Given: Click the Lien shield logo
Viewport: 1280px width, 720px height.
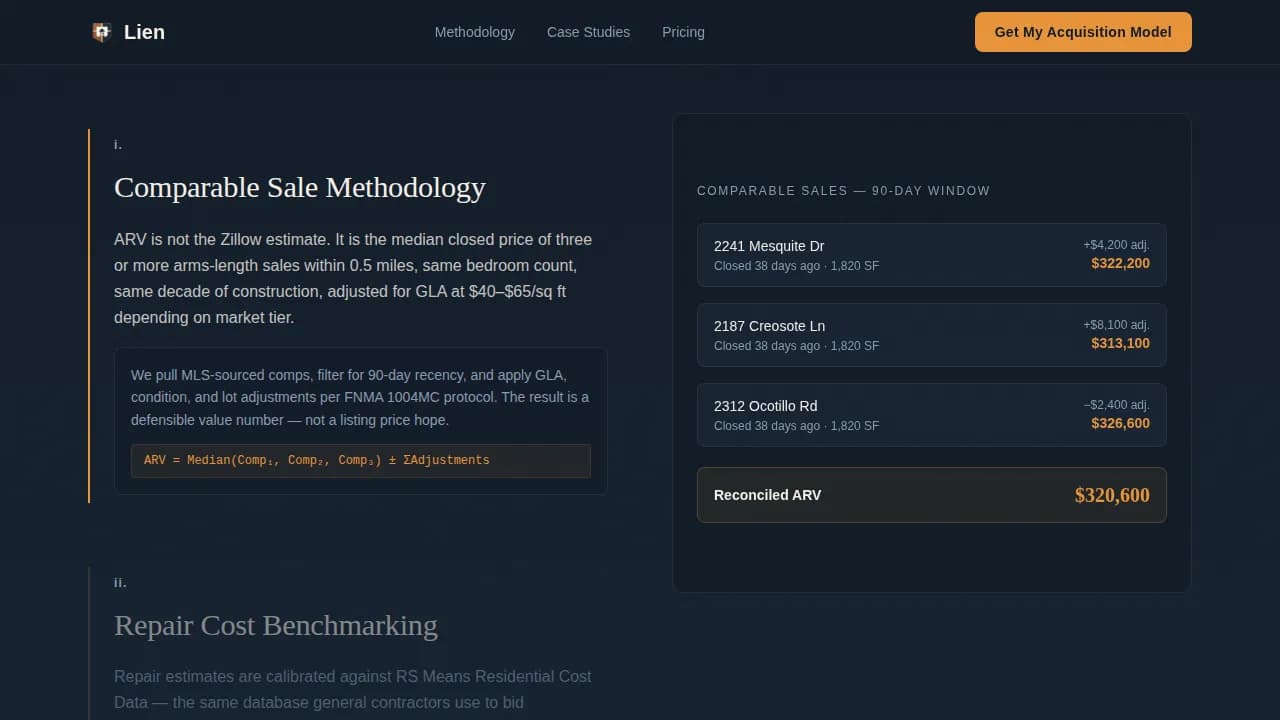Looking at the screenshot, I should [101, 31].
